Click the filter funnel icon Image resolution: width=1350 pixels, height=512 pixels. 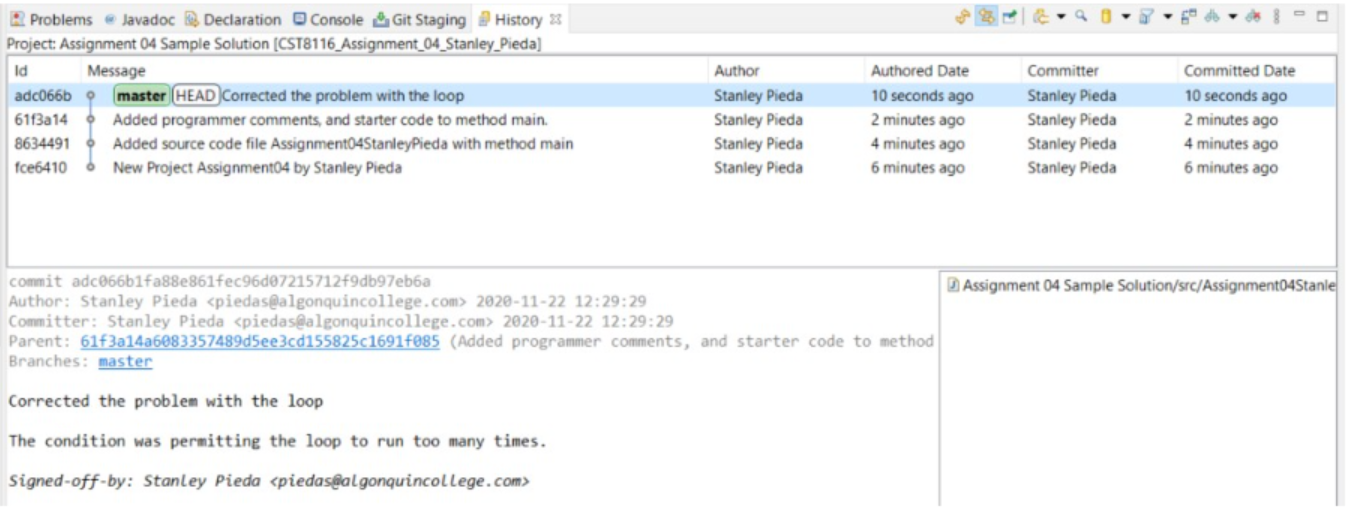tap(1147, 17)
